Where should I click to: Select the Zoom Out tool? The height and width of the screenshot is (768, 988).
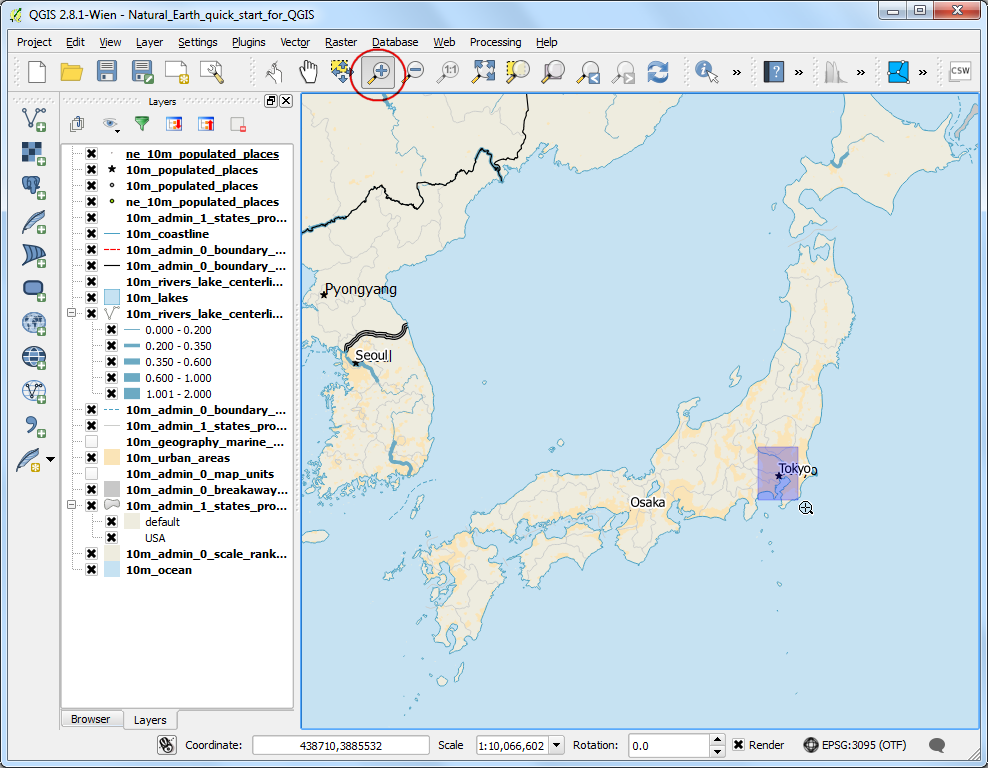coord(413,72)
